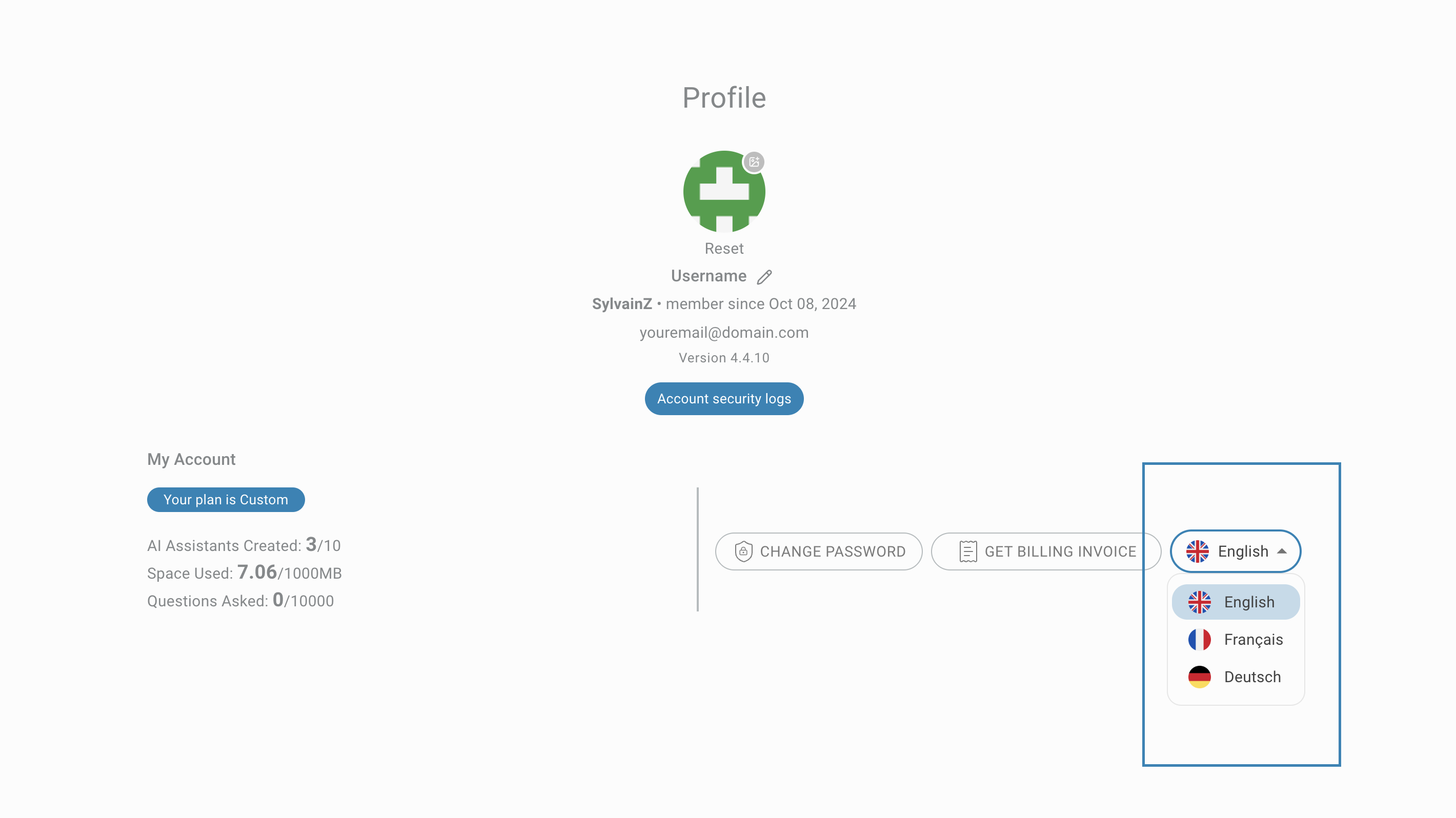Screen dimensions: 1456x818
Task: Click the avatar image upload icon
Action: click(754, 162)
